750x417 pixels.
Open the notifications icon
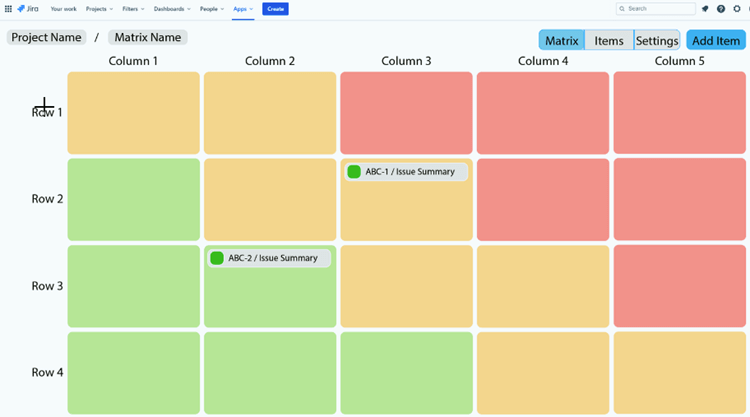pos(705,9)
